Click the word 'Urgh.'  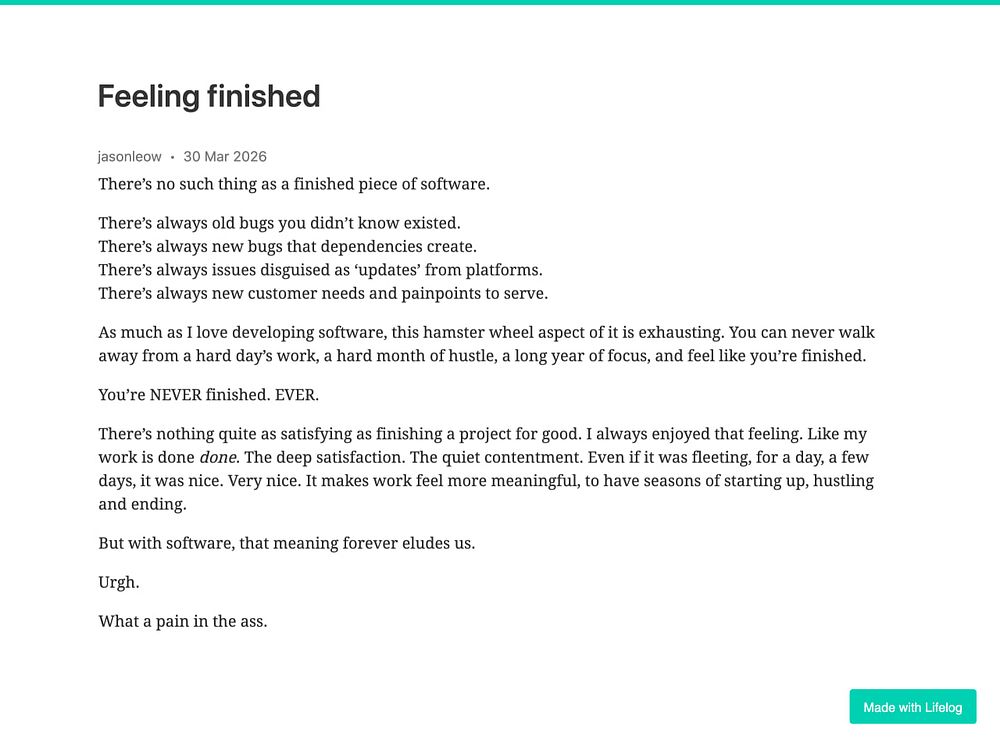tap(119, 583)
